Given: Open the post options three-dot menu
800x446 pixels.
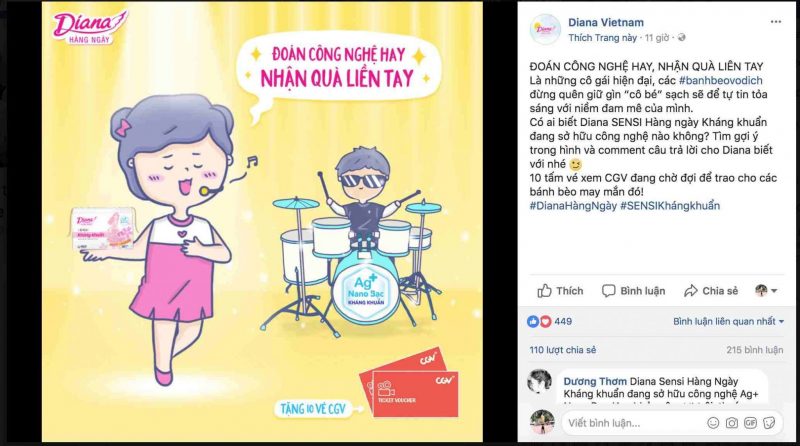Looking at the screenshot, I should click(x=776, y=22).
